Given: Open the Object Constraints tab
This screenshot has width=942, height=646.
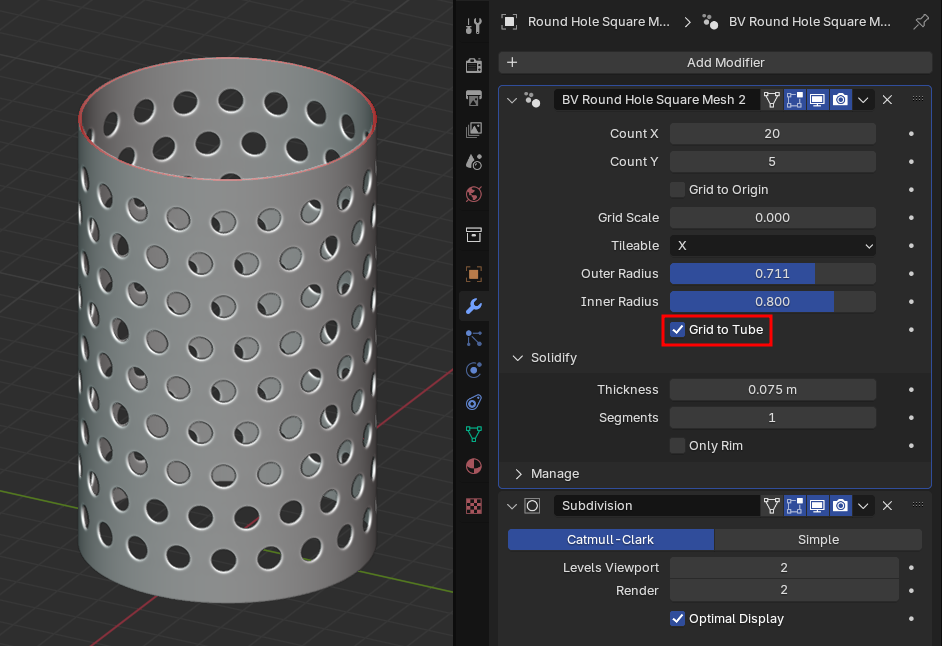Looking at the screenshot, I should coord(474,402).
